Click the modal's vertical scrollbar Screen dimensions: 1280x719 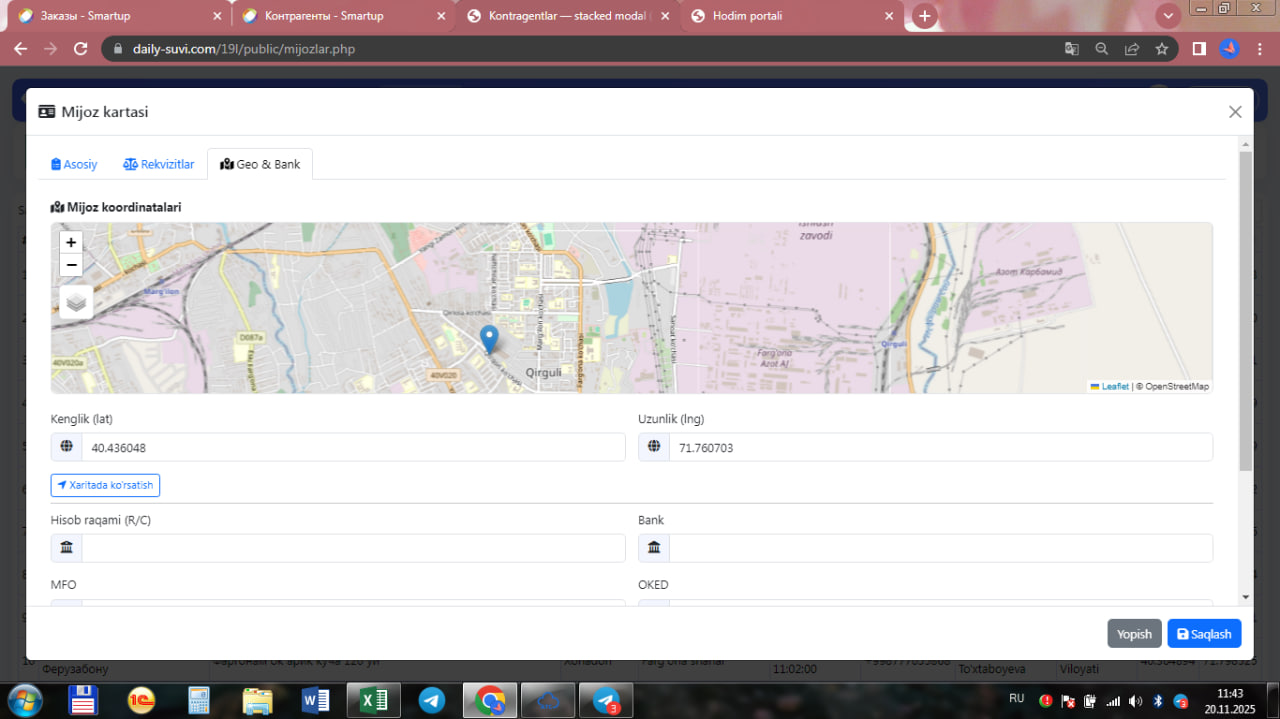[1245, 310]
